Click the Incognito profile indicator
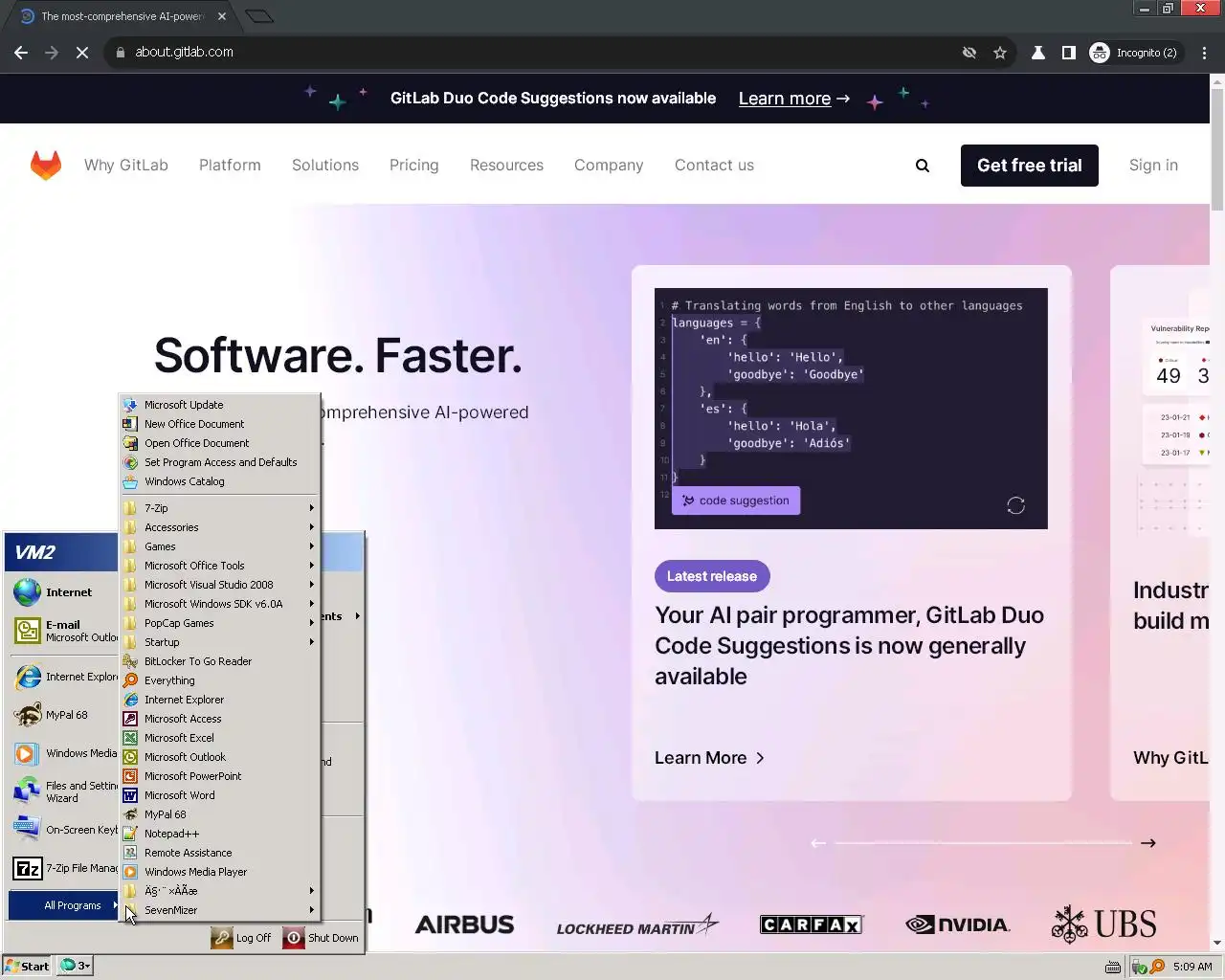 click(1134, 53)
